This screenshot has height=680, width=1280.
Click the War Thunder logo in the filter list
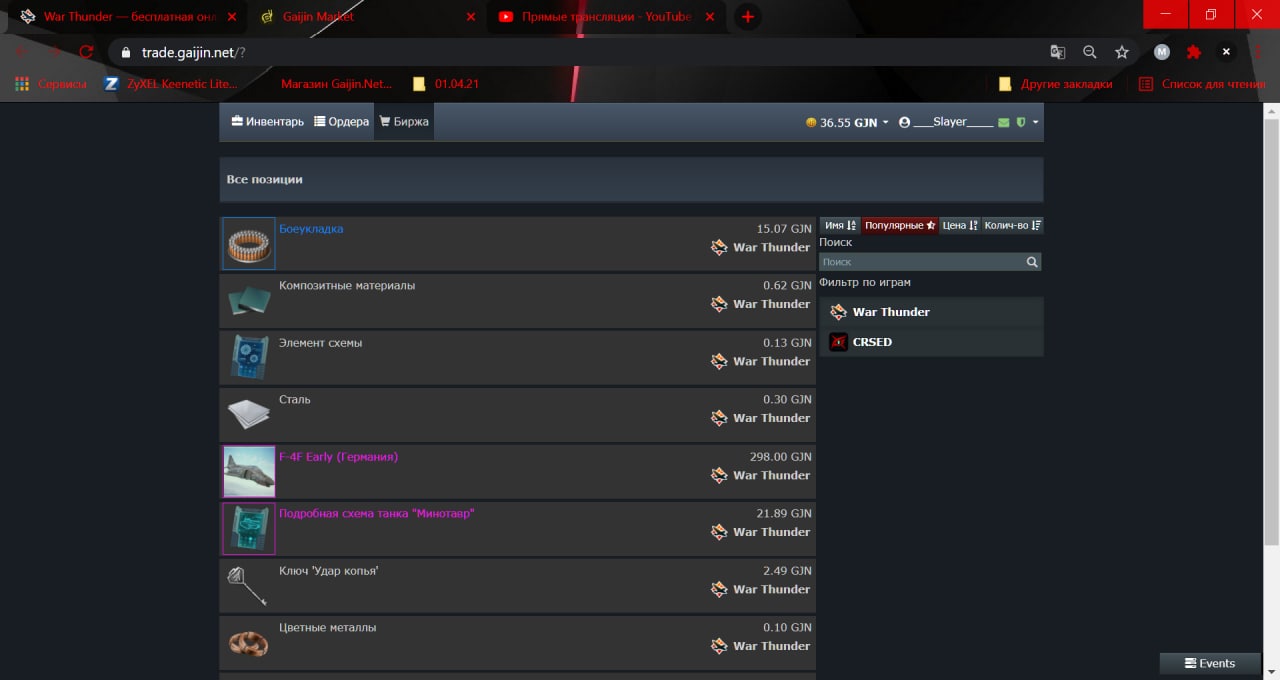838,312
